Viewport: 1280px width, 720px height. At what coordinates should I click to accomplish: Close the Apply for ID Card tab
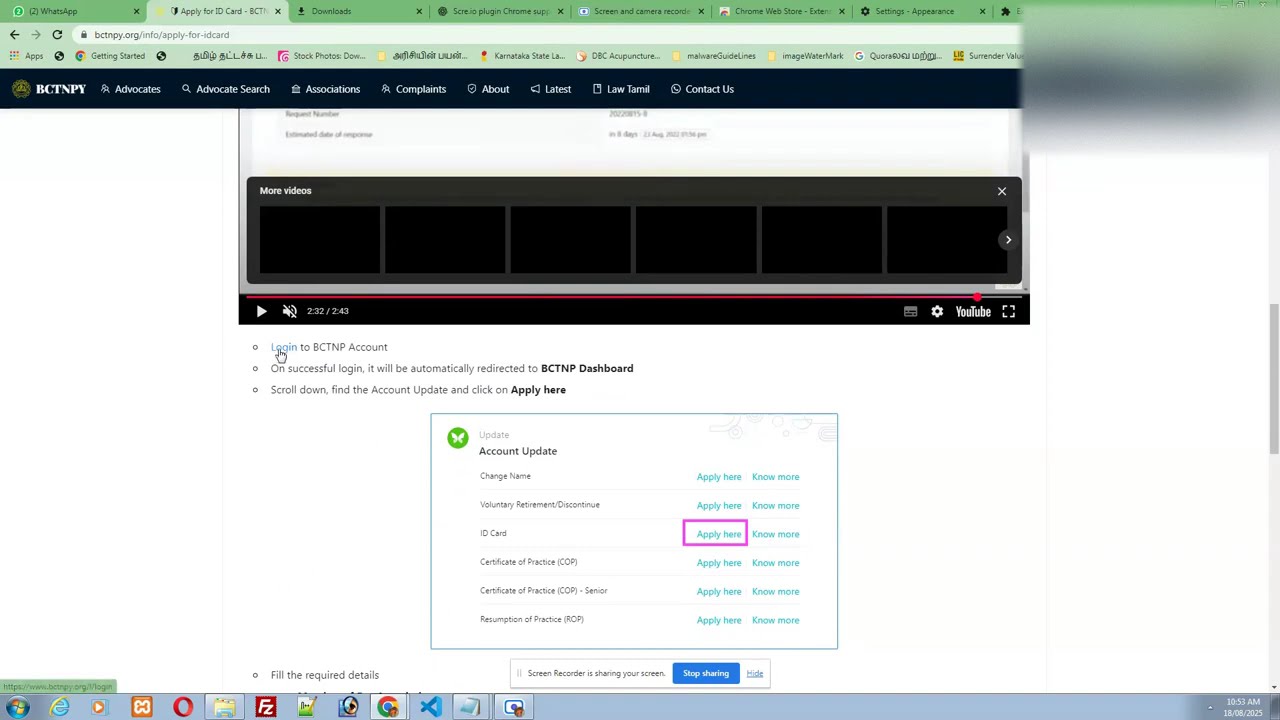pos(278,11)
